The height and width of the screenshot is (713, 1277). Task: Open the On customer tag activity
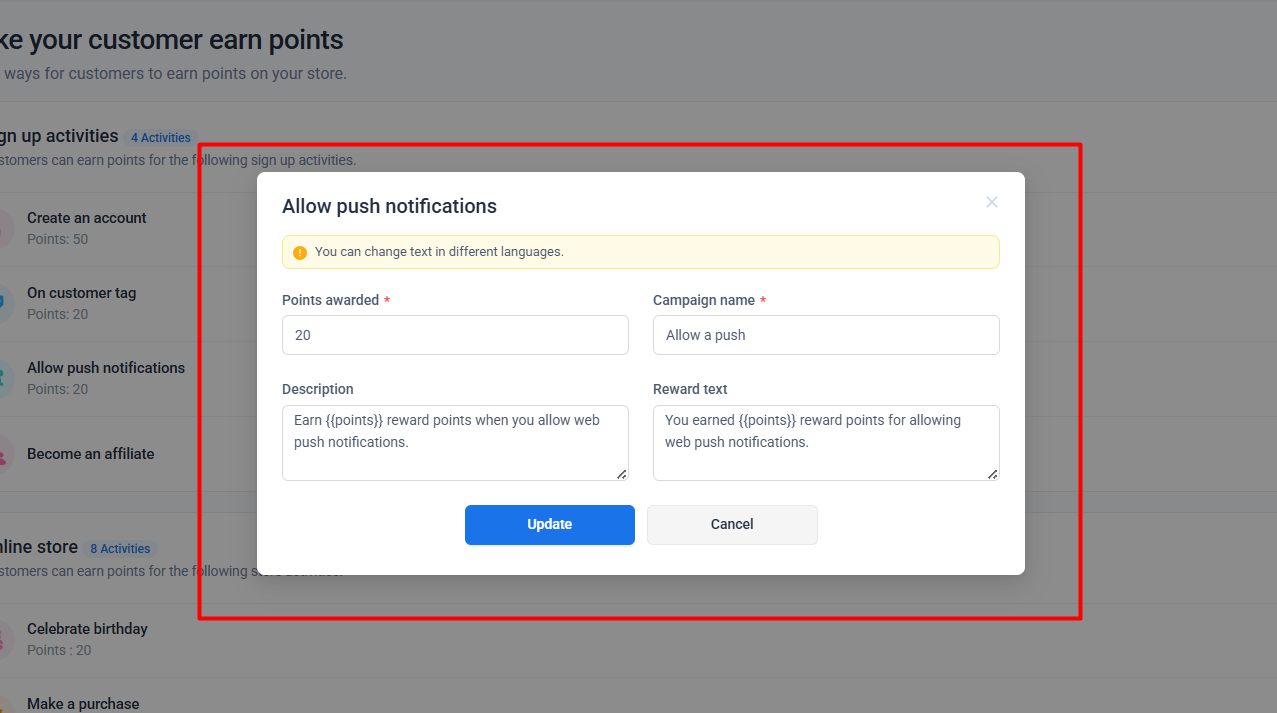pyautogui.click(x=81, y=293)
